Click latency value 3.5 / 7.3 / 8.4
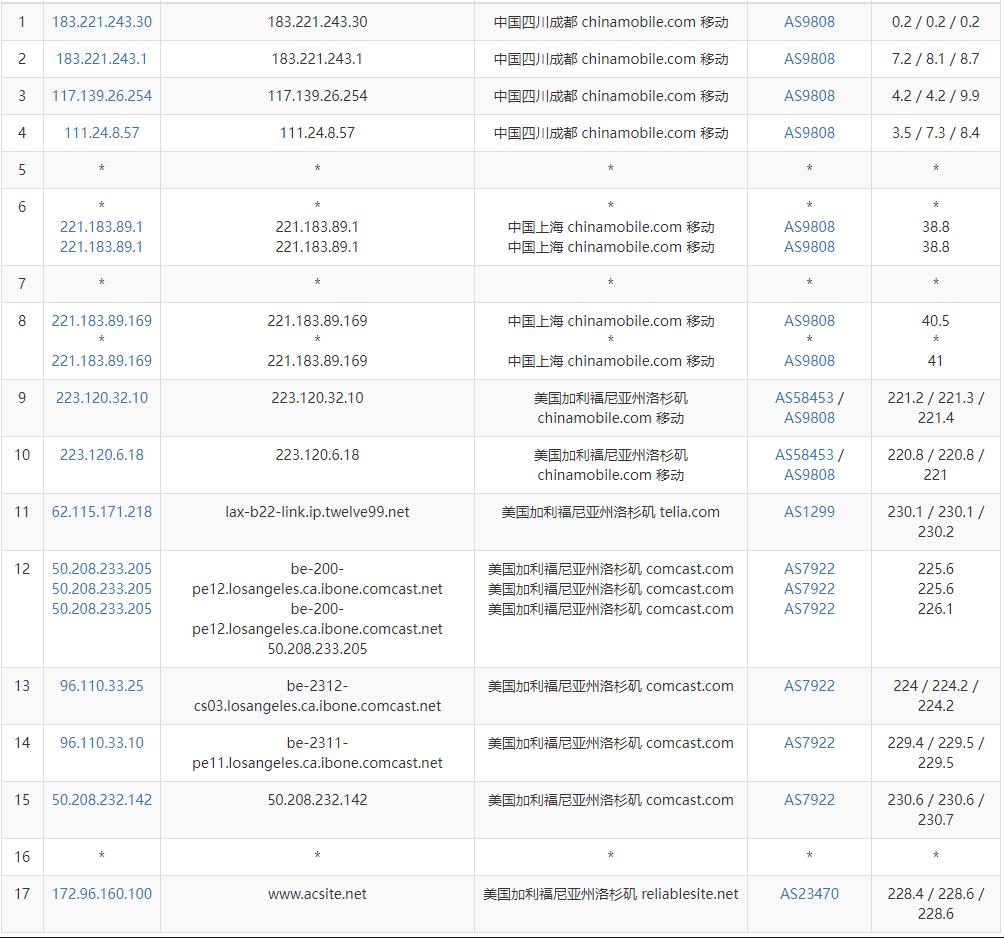Viewport: 1004px width, 938px height. point(935,133)
